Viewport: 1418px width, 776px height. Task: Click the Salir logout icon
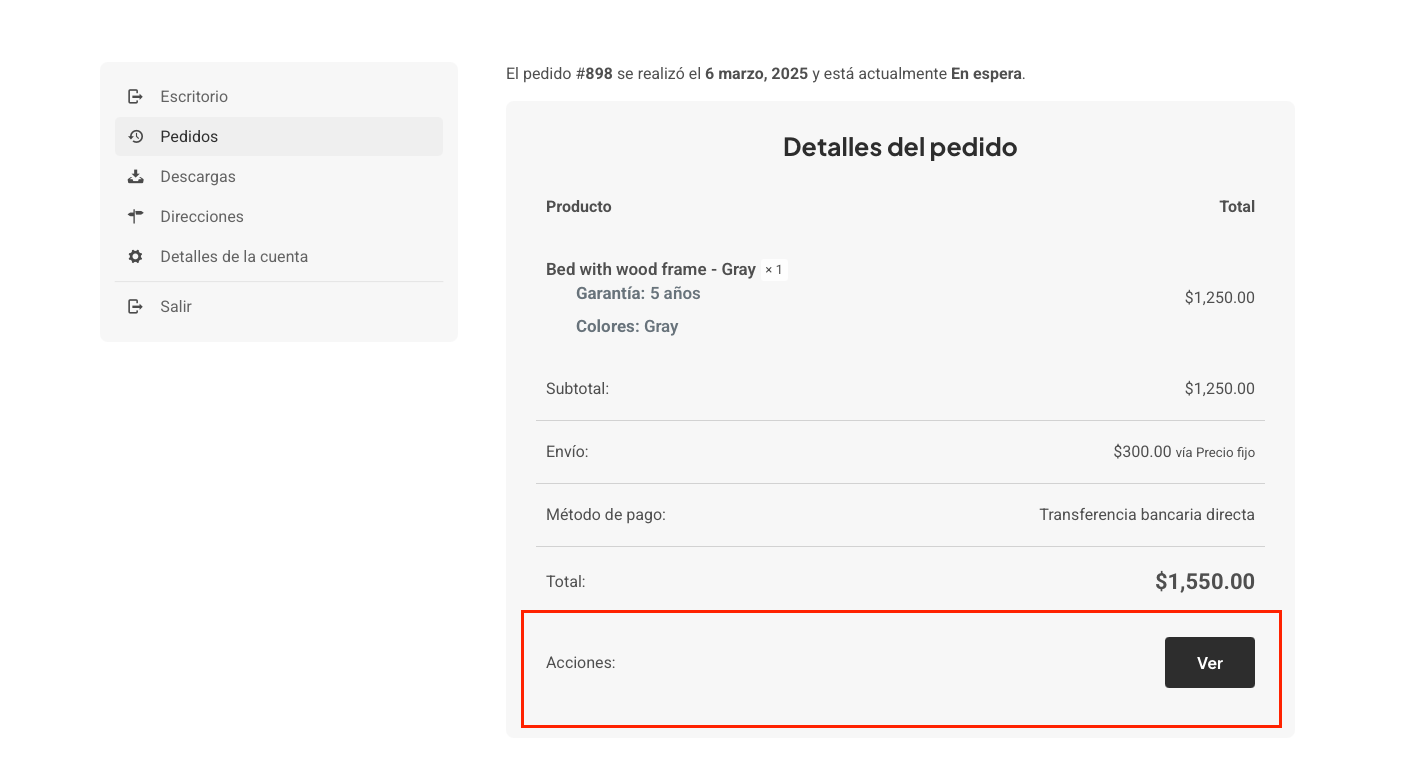coord(136,307)
